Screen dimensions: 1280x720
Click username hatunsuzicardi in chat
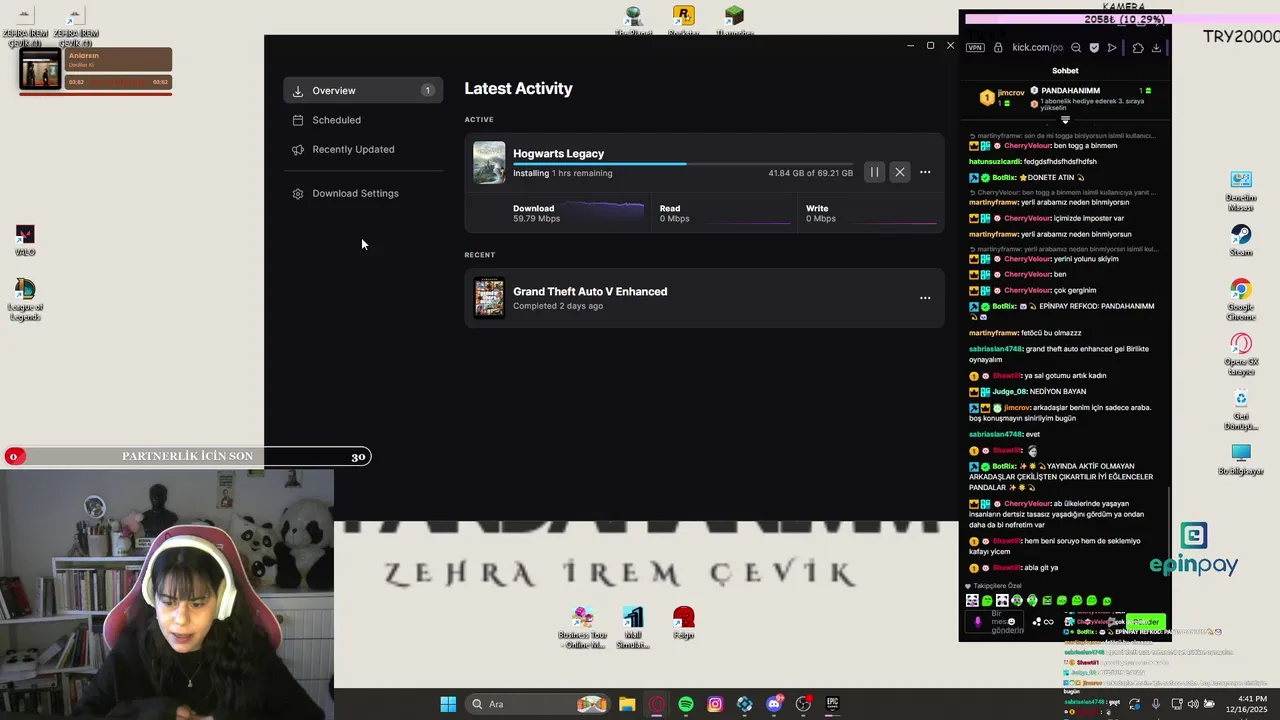(x=995, y=161)
